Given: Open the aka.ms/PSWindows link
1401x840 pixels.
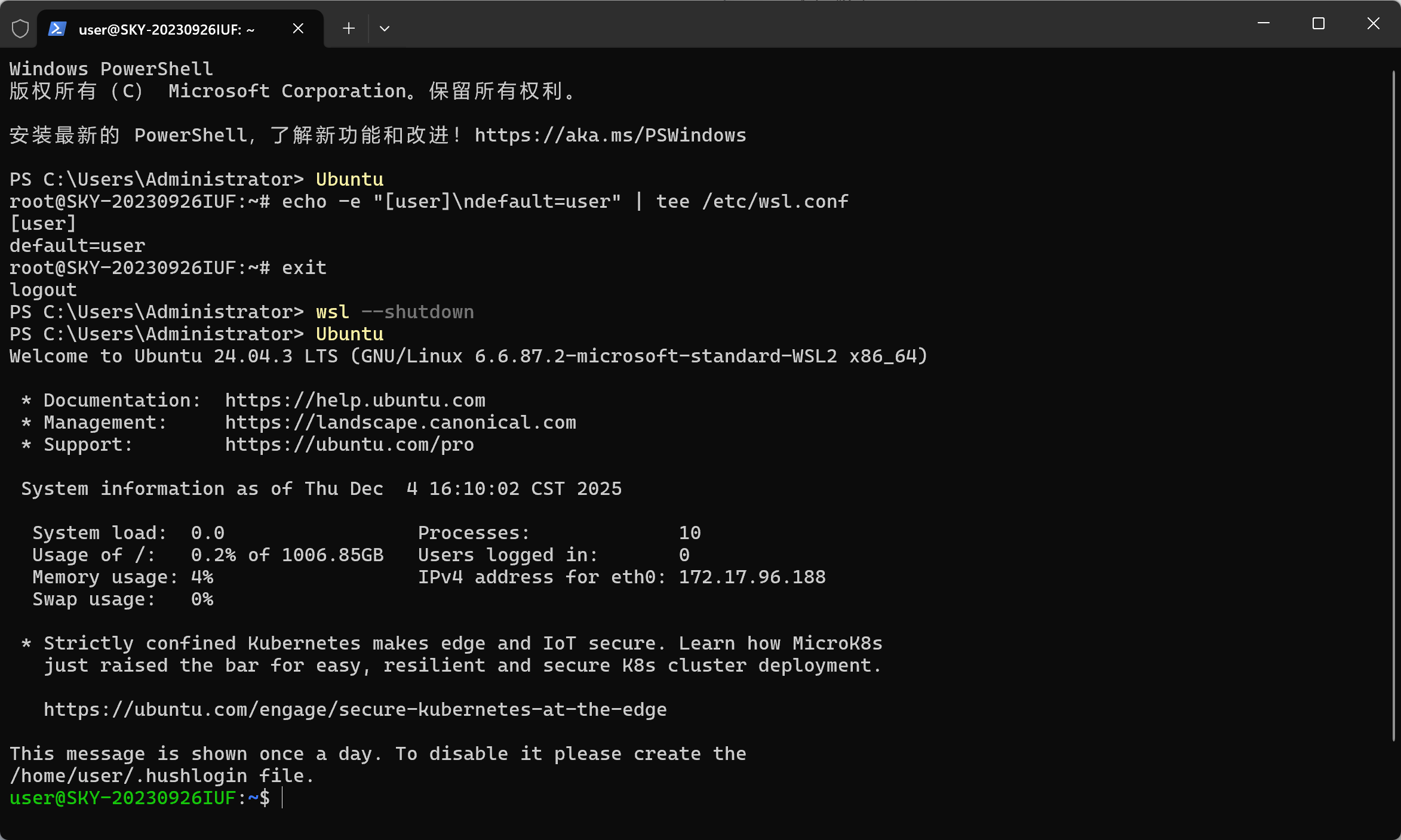Looking at the screenshot, I should [x=610, y=136].
